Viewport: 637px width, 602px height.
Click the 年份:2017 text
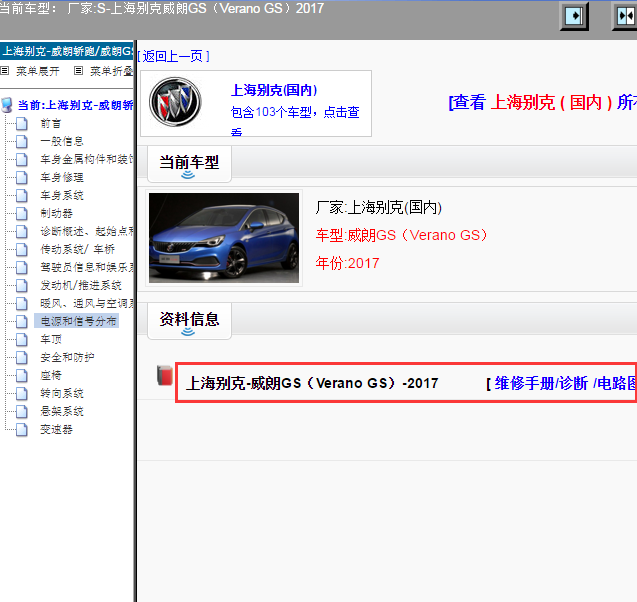348,263
